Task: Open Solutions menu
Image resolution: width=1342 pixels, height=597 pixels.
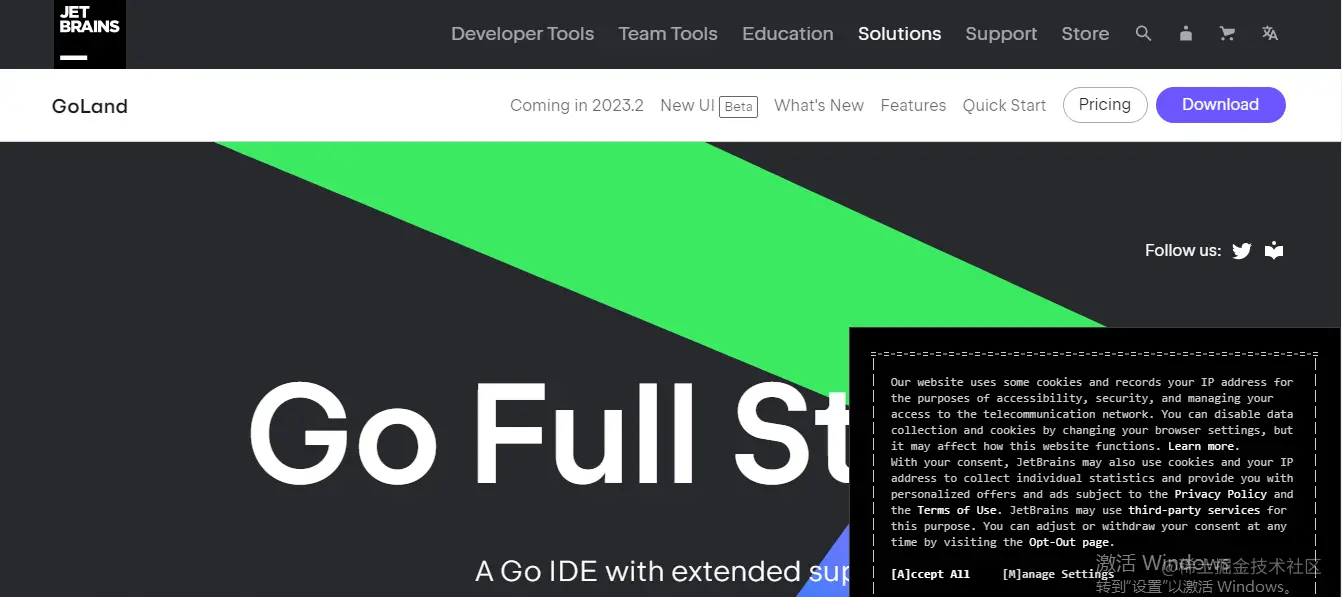Action: pyautogui.click(x=900, y=34)
